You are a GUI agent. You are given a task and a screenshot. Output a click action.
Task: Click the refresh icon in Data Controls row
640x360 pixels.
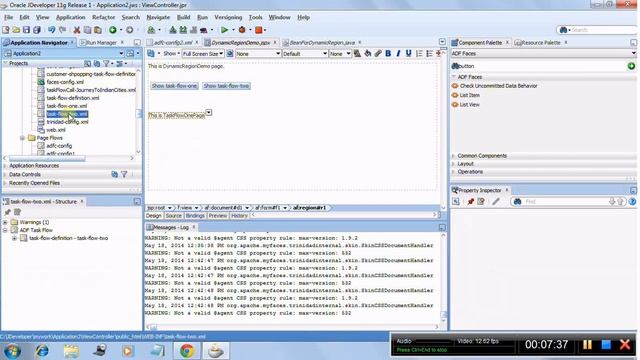point(115,174)
